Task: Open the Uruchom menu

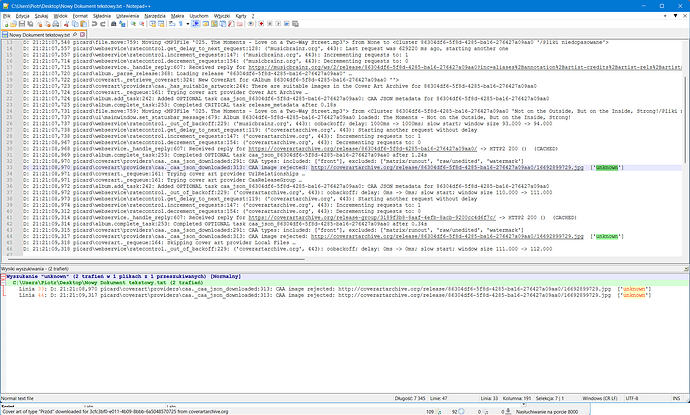Action: click(x=199, y=16)
